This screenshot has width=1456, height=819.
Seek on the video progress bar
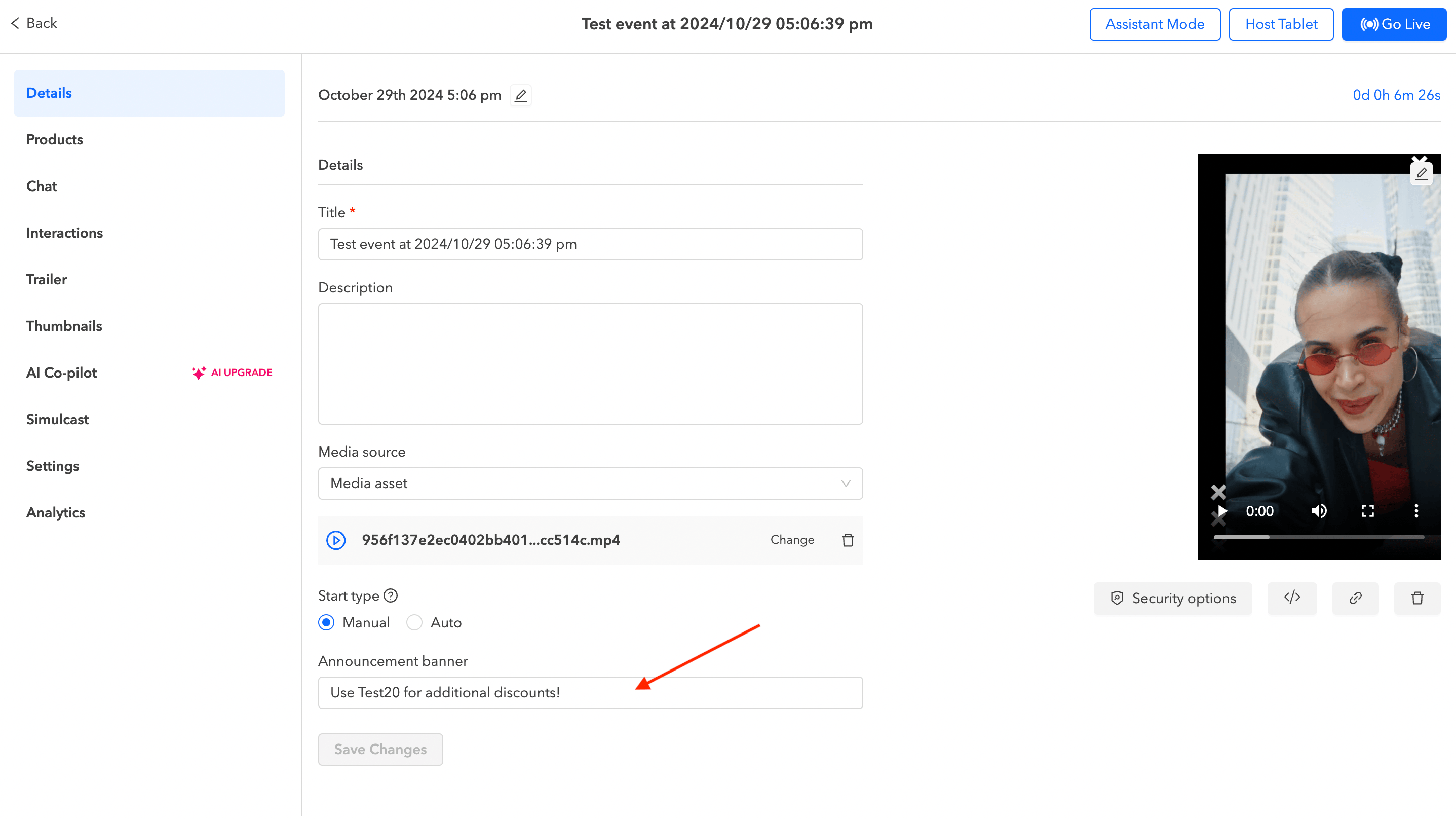pos(1318,537)
